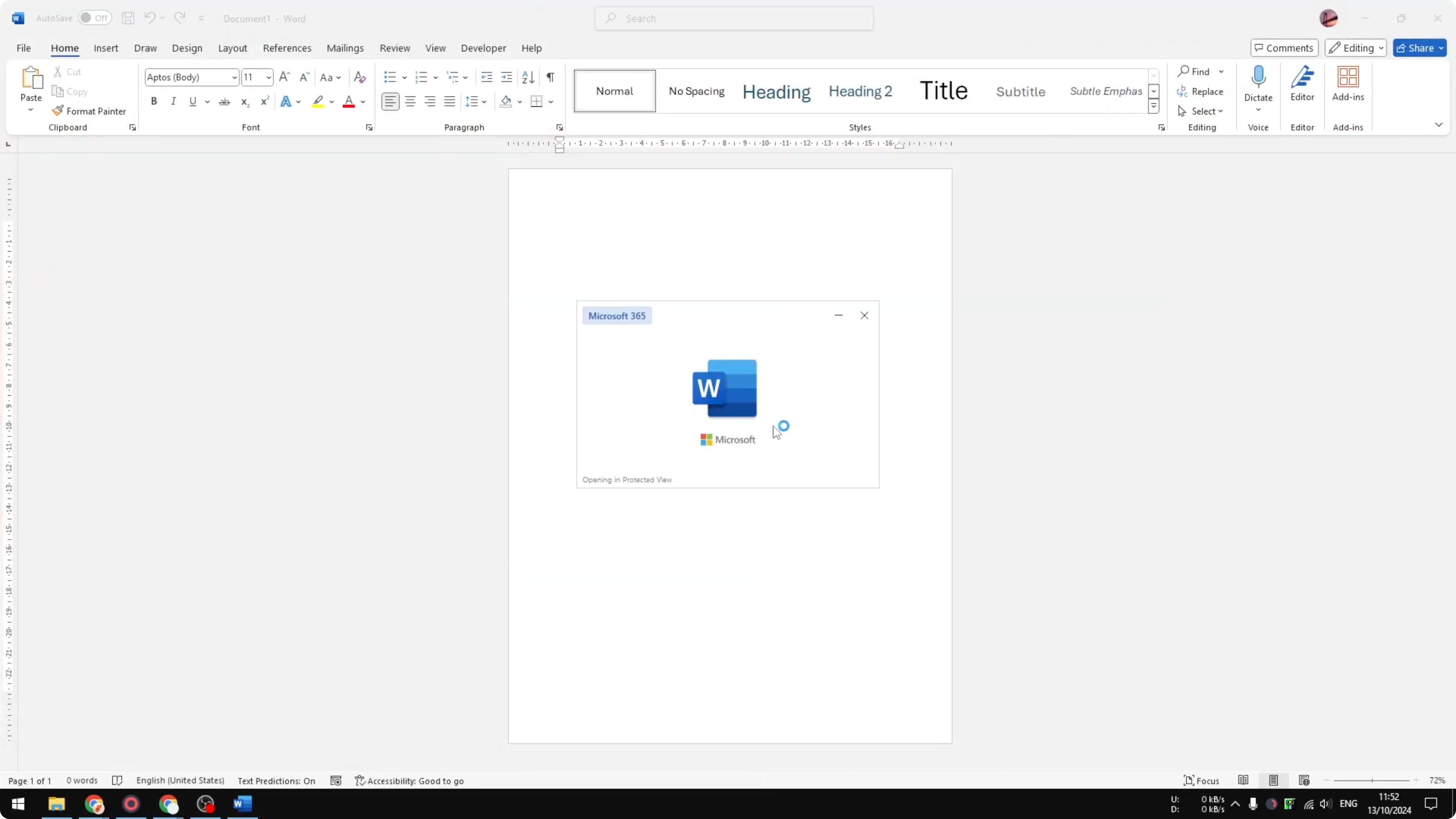The height and width of the screenshot is (819, 1456).
Task: Click the Replace command in Editing group
Action: tap(1201, 91)
